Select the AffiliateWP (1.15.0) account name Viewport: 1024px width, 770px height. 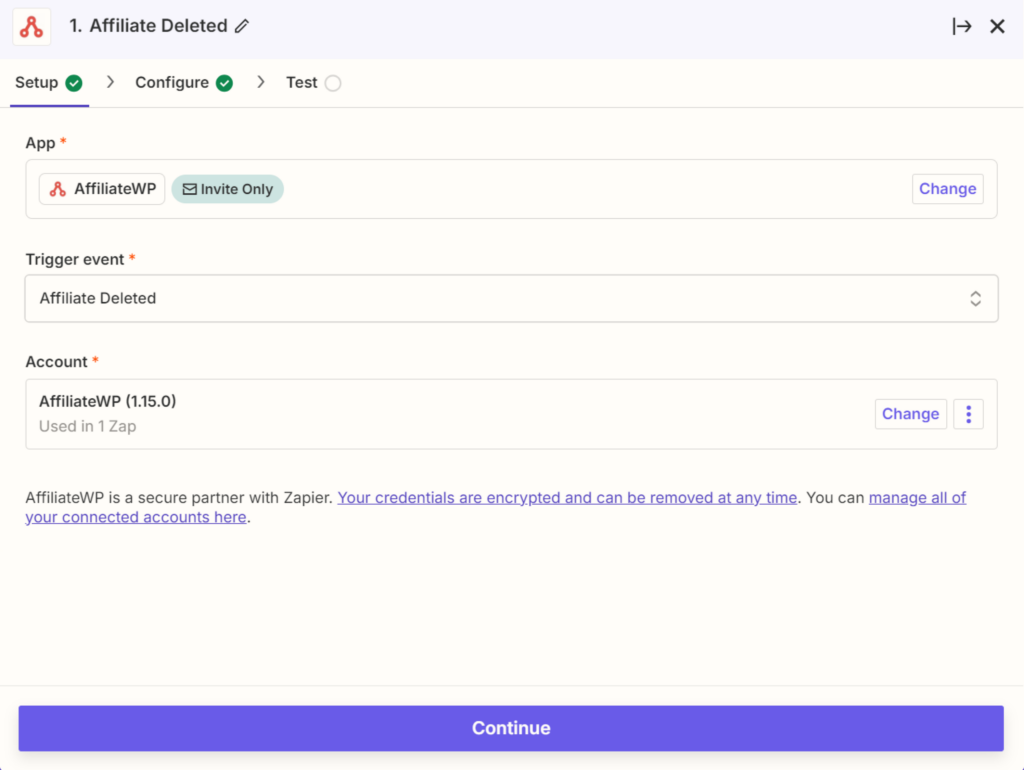pos(108,401)
